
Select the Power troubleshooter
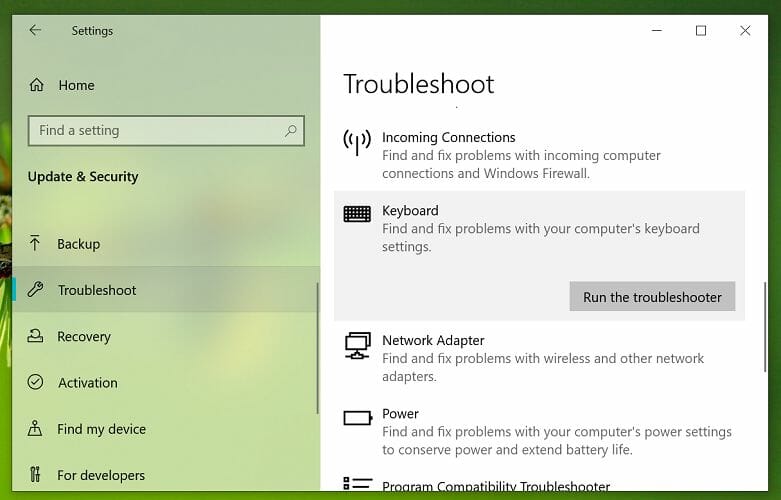539,431
